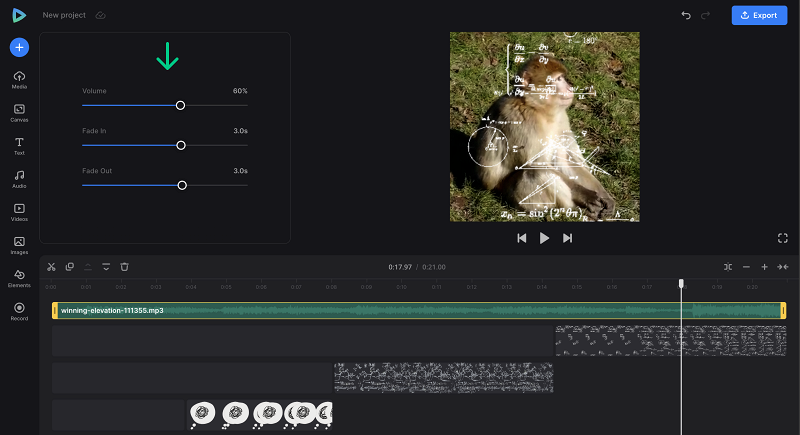Screen dimensions: 800x435
Task: Zoom in the timeline
Action: (x=764, y=267)
